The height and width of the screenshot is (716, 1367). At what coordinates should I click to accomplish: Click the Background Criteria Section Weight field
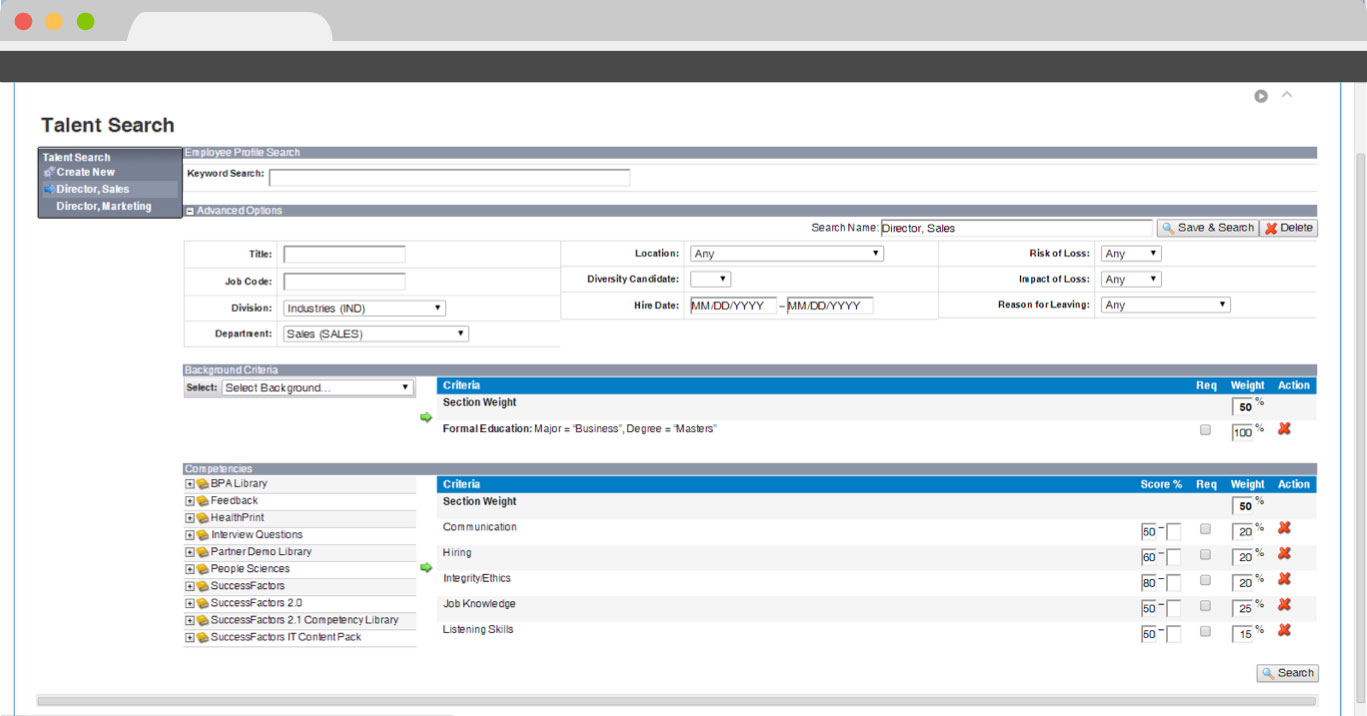(1243, 407)
